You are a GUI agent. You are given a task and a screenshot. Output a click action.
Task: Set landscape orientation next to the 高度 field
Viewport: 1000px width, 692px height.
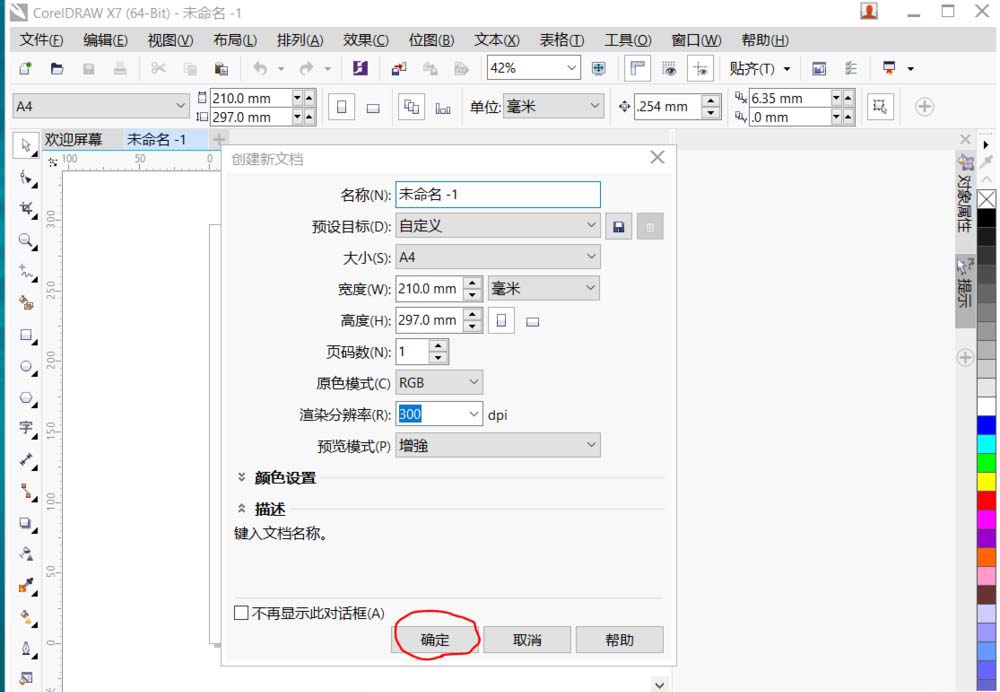coord(533,320)
